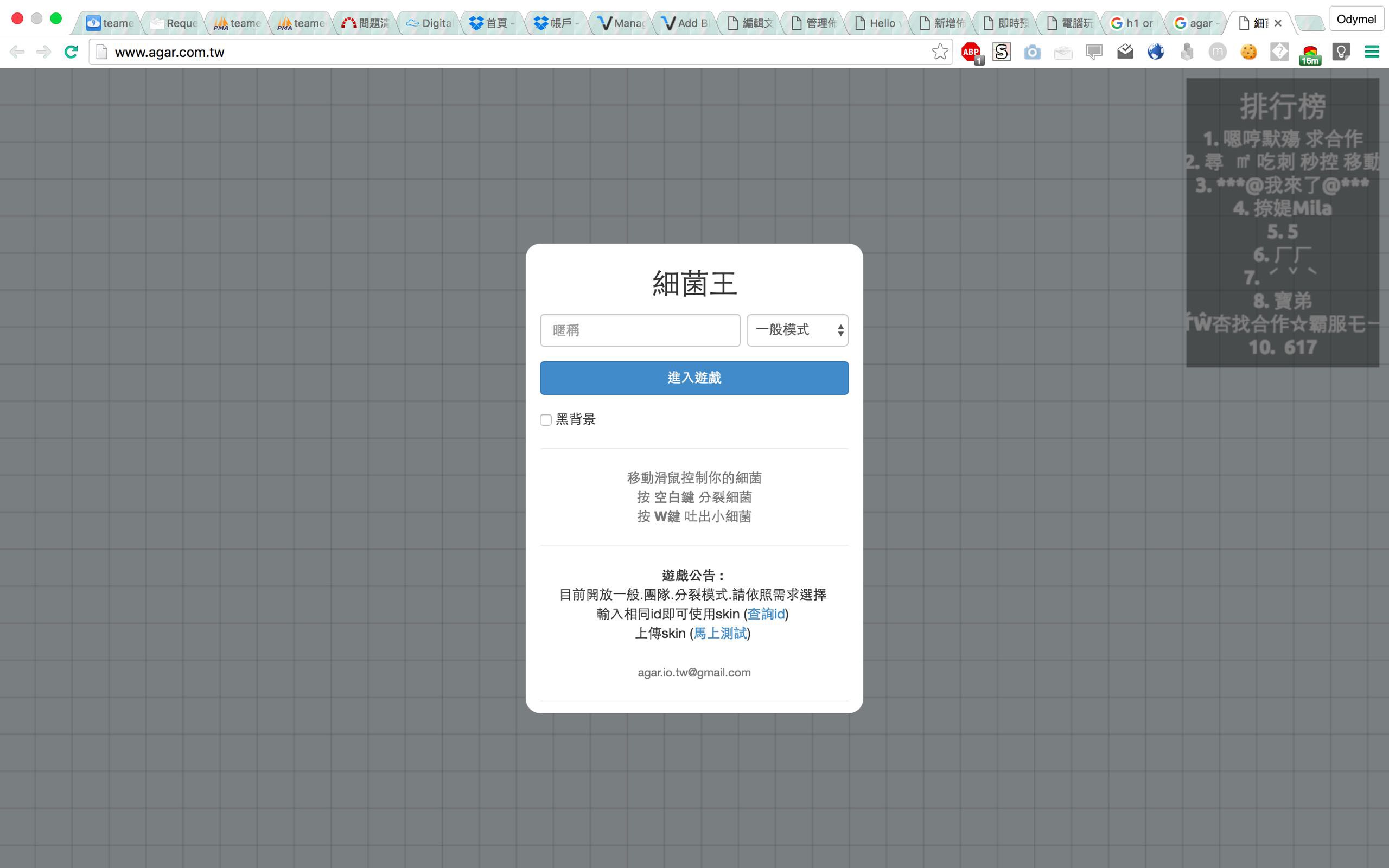1389x868 pixels.
Task: Click the Adblock Plus extension icon
Action: click(971, 52)
